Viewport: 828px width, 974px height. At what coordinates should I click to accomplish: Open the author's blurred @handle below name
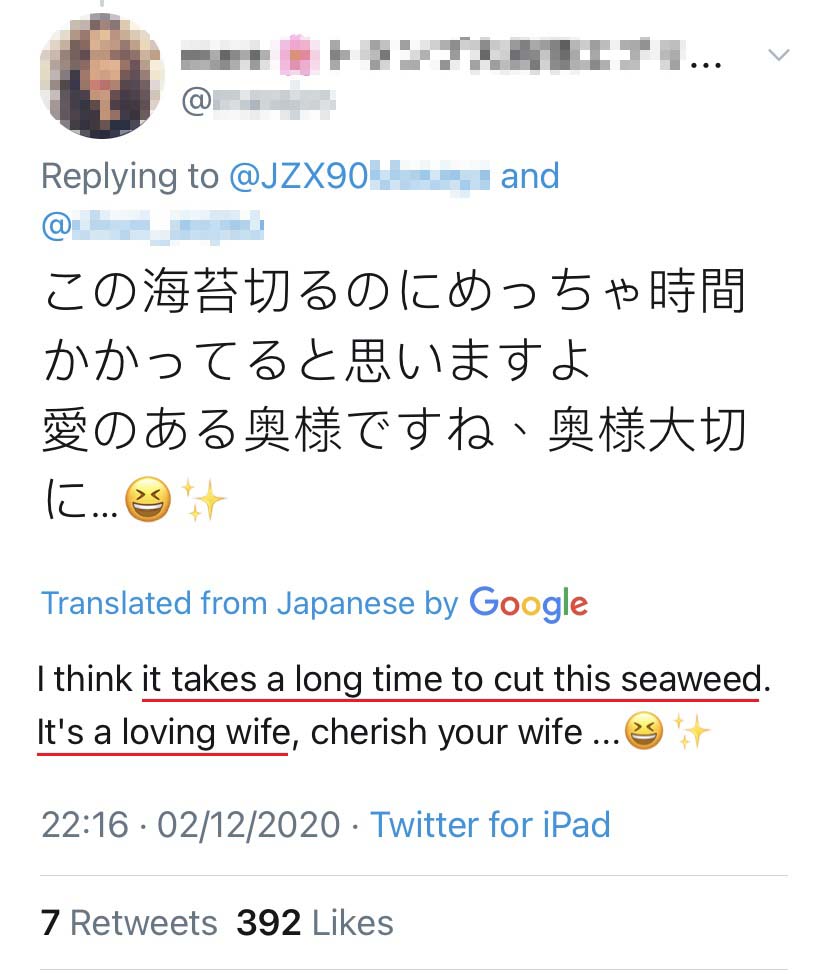258,102
